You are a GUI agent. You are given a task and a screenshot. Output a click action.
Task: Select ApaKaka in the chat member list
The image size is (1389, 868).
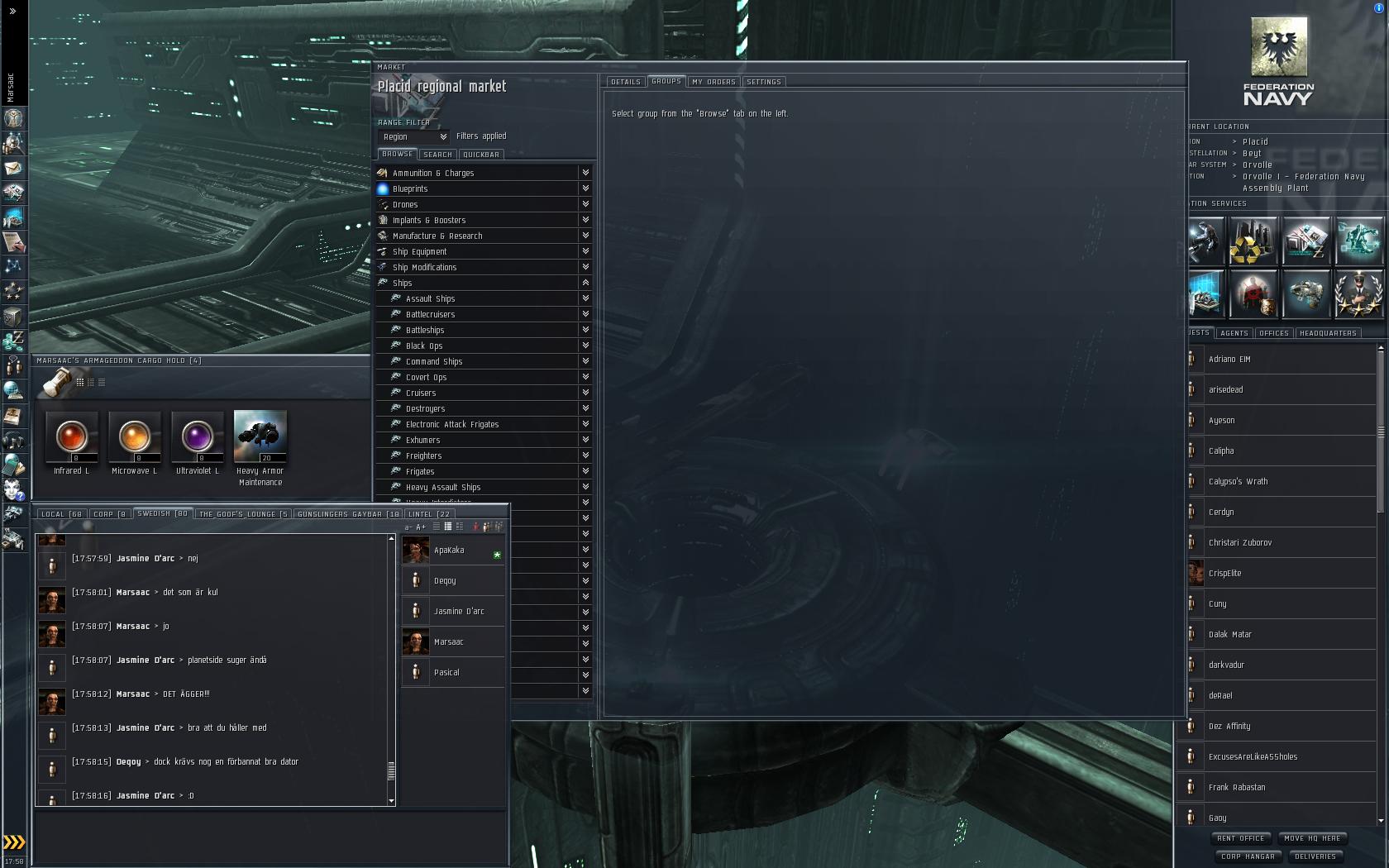pos(453,551)
